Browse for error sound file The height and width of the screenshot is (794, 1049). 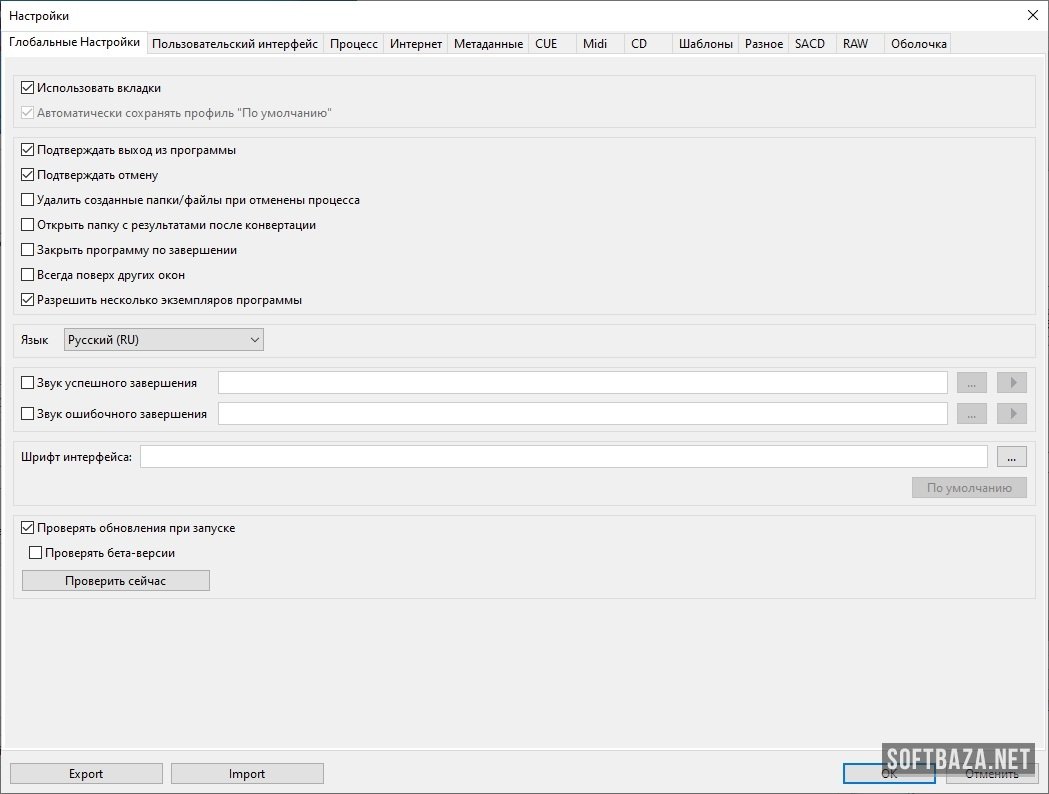click(x=971, y=414)
